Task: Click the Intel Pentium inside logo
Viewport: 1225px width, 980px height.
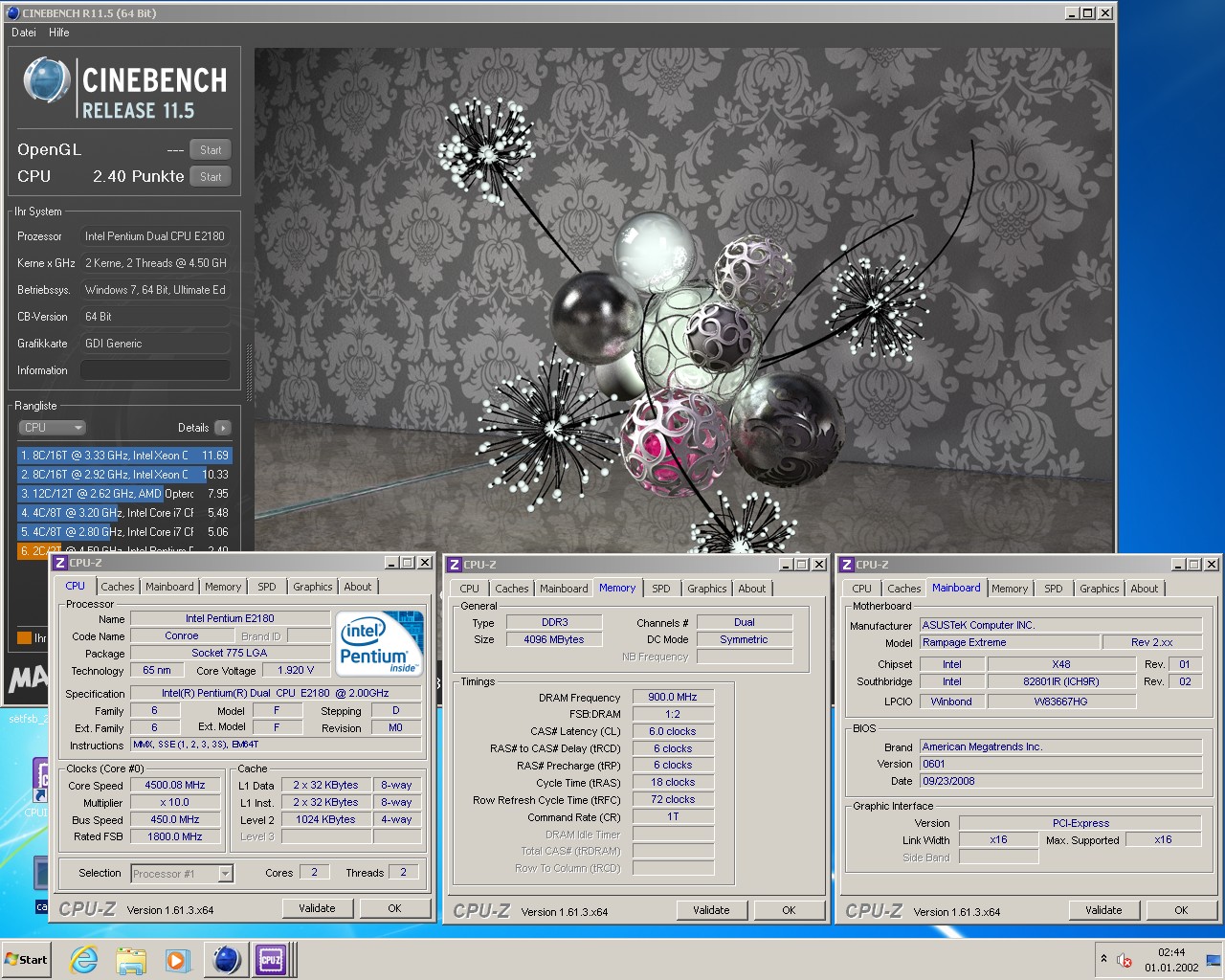Action: pos(380,642)
